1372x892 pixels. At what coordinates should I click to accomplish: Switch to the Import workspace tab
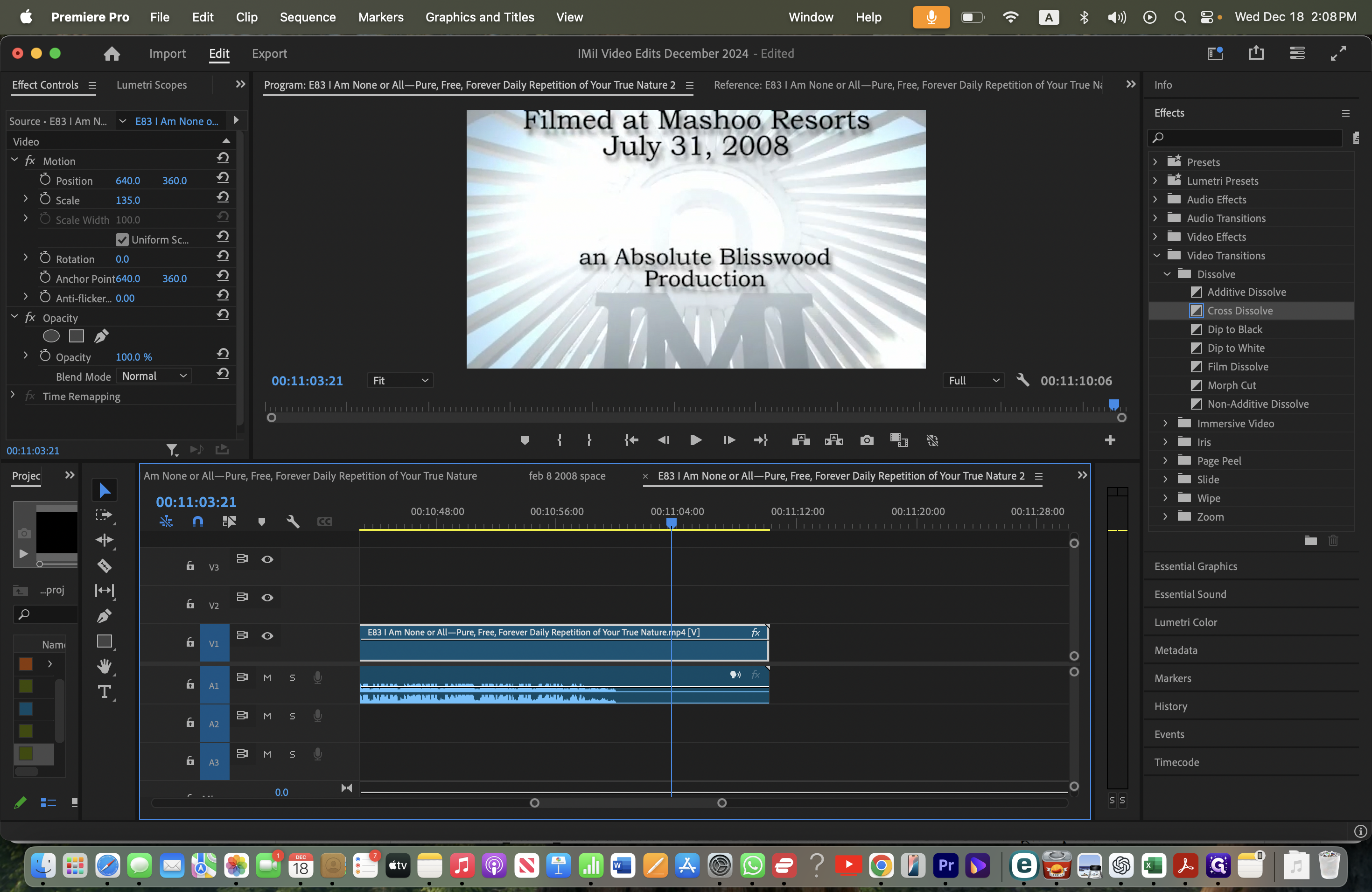pyautogui.click(x=167, y=54)
